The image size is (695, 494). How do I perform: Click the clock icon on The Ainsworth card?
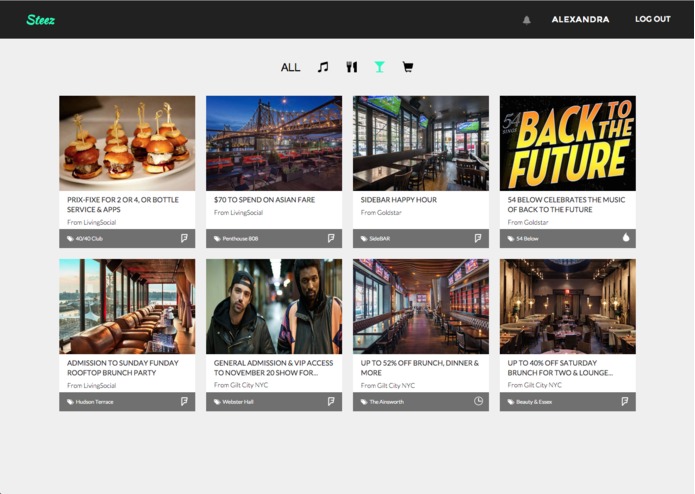pos(478,401)
